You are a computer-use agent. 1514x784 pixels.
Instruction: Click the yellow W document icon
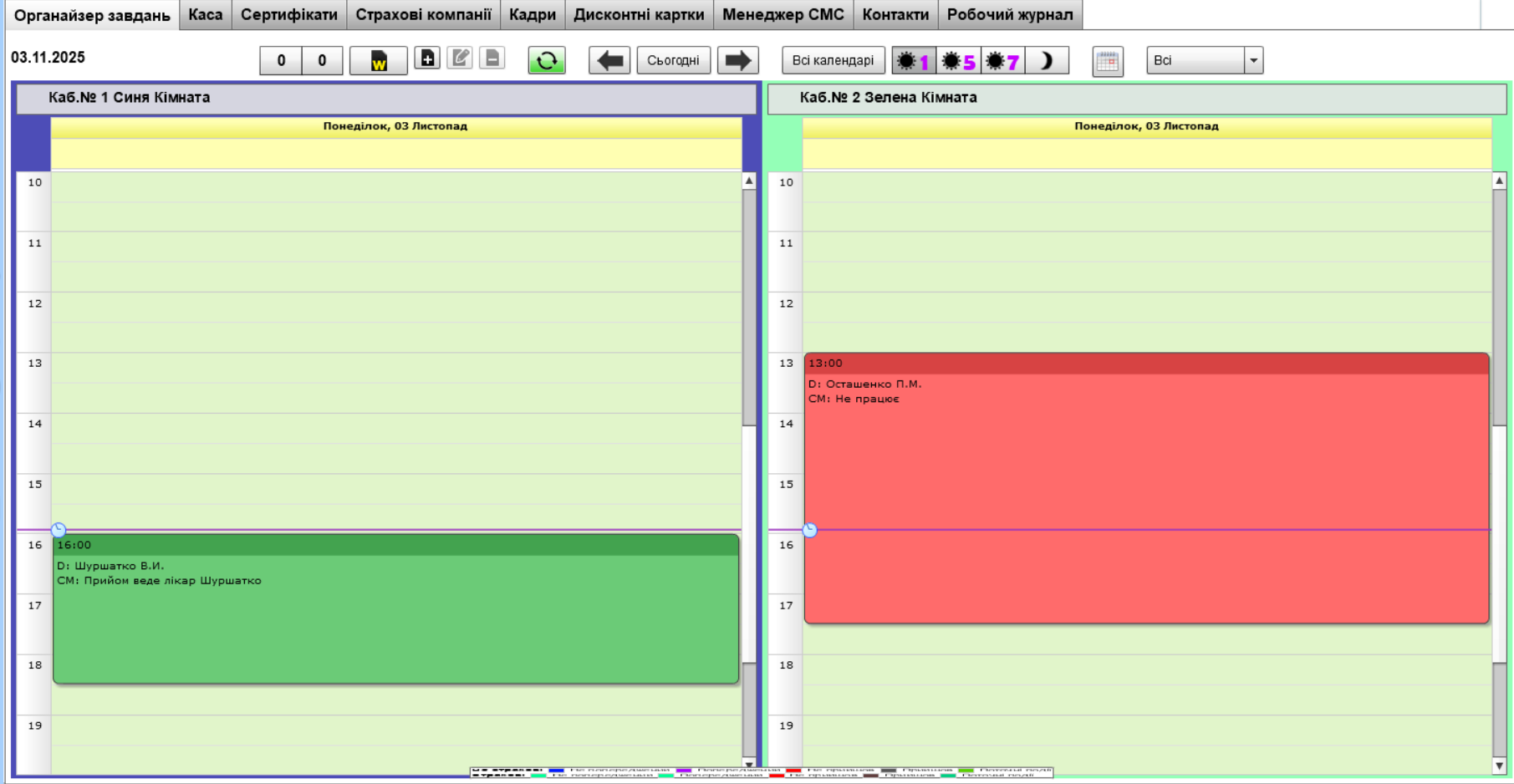pos(379,61)
